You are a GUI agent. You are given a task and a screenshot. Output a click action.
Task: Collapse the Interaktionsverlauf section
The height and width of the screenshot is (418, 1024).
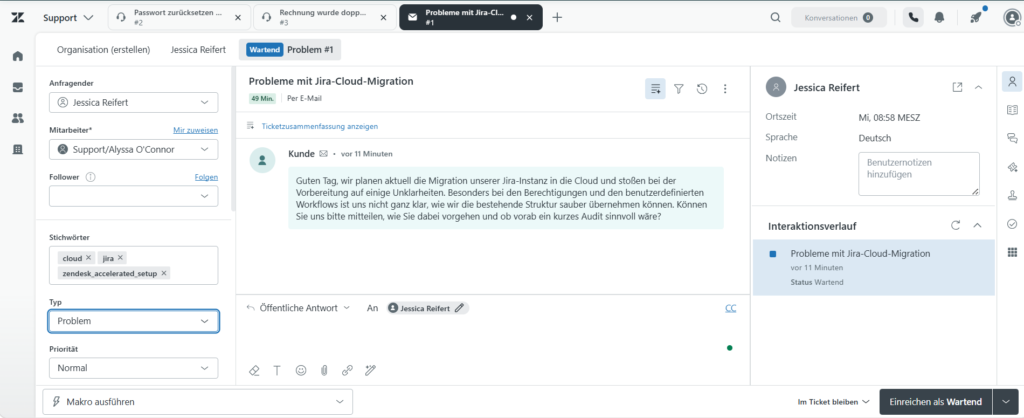click(978, 225)
